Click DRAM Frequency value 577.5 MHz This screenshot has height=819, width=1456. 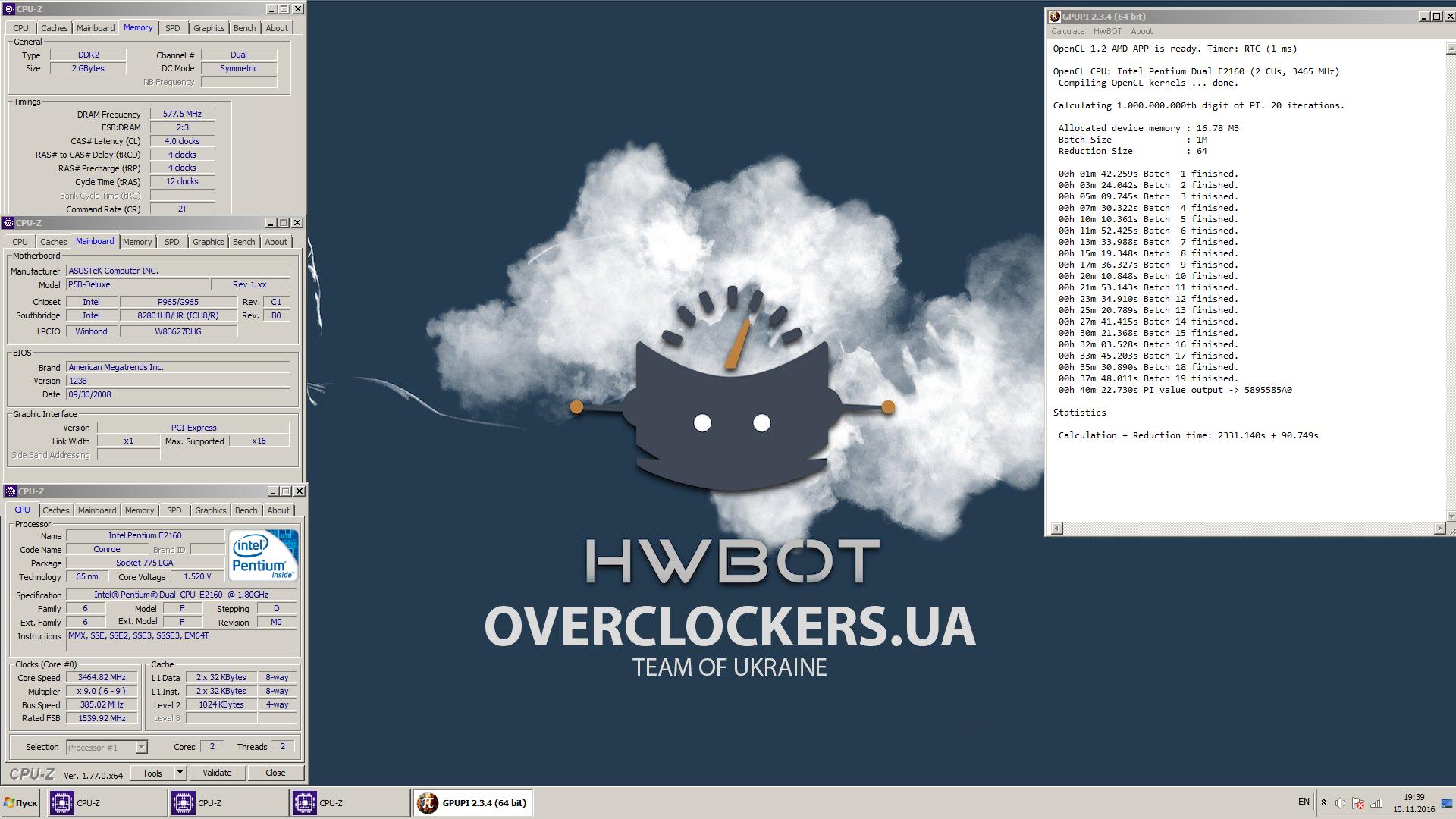pos(182,114)
